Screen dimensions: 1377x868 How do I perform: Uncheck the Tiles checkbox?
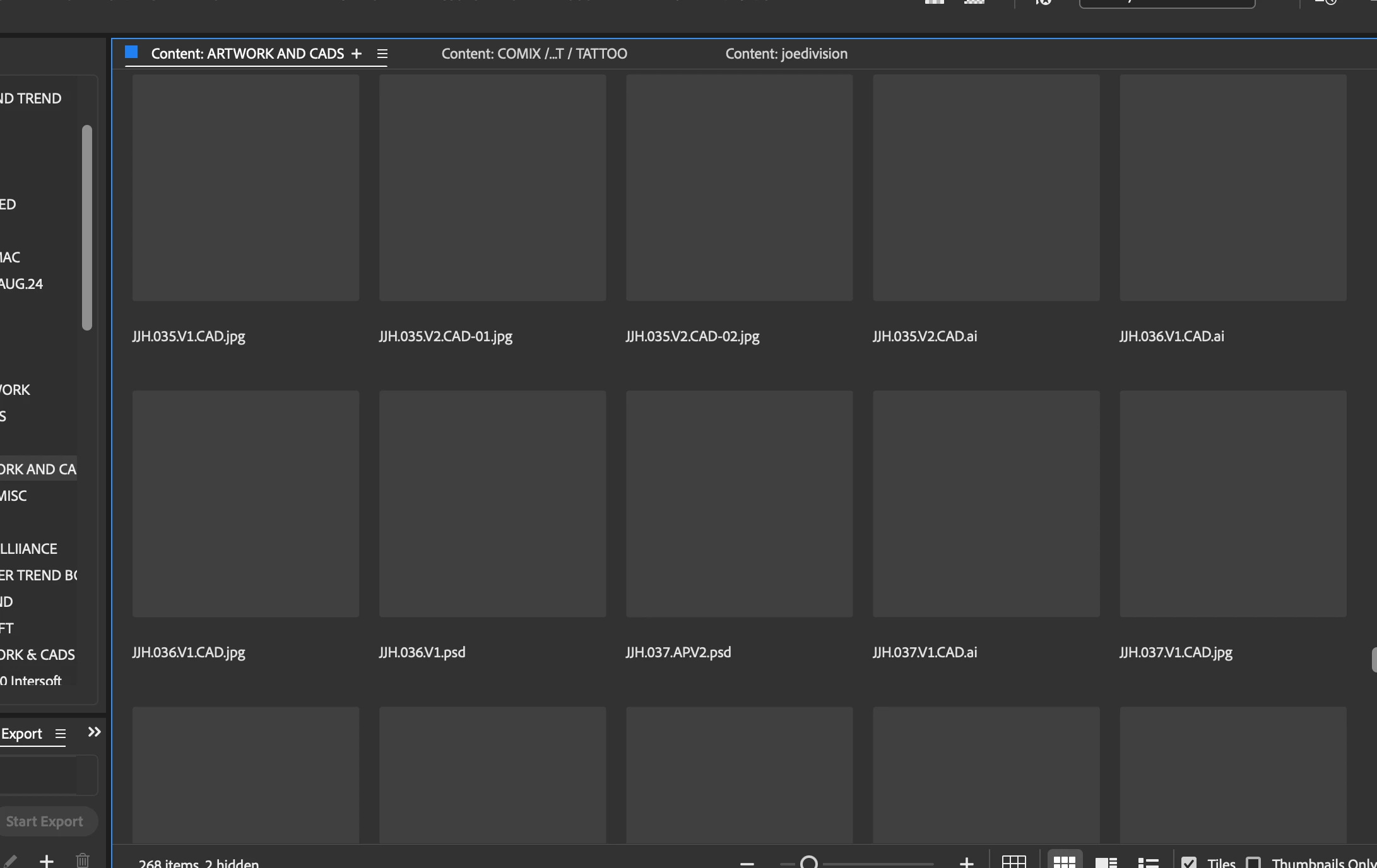[x=1189, y=862]
